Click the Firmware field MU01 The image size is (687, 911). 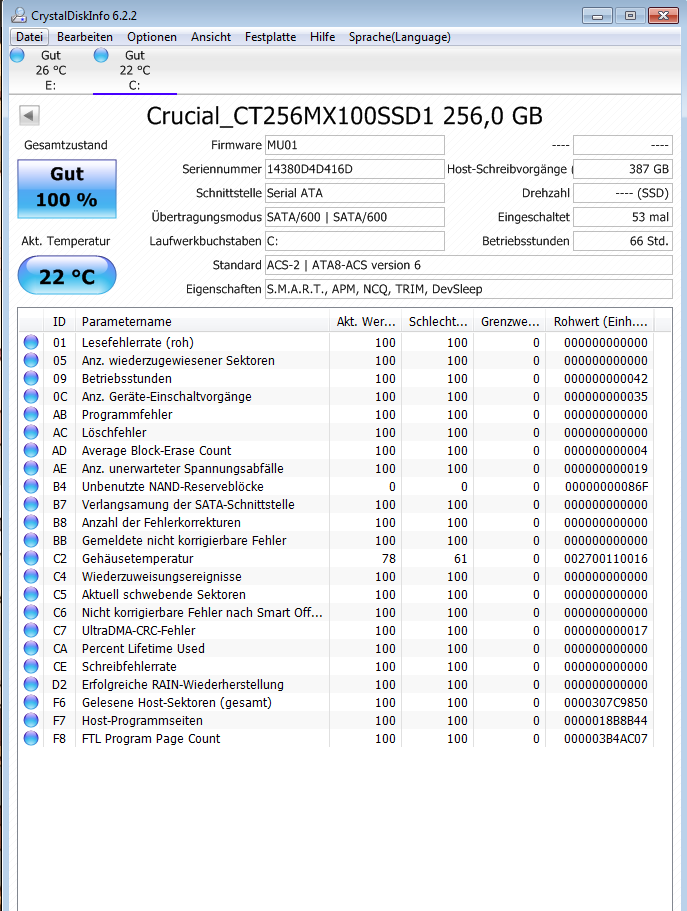355,145
